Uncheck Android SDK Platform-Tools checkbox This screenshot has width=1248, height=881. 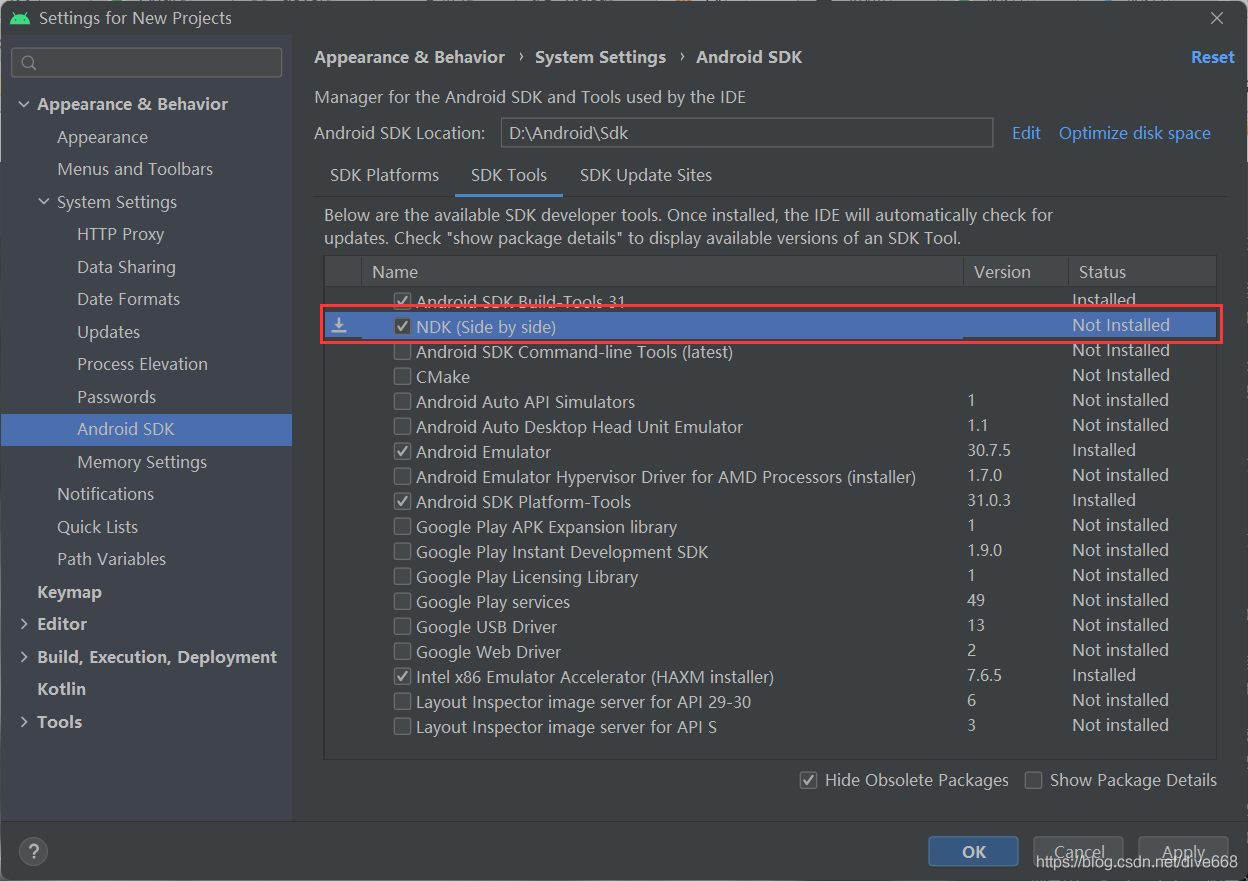(x=402, y=502)
